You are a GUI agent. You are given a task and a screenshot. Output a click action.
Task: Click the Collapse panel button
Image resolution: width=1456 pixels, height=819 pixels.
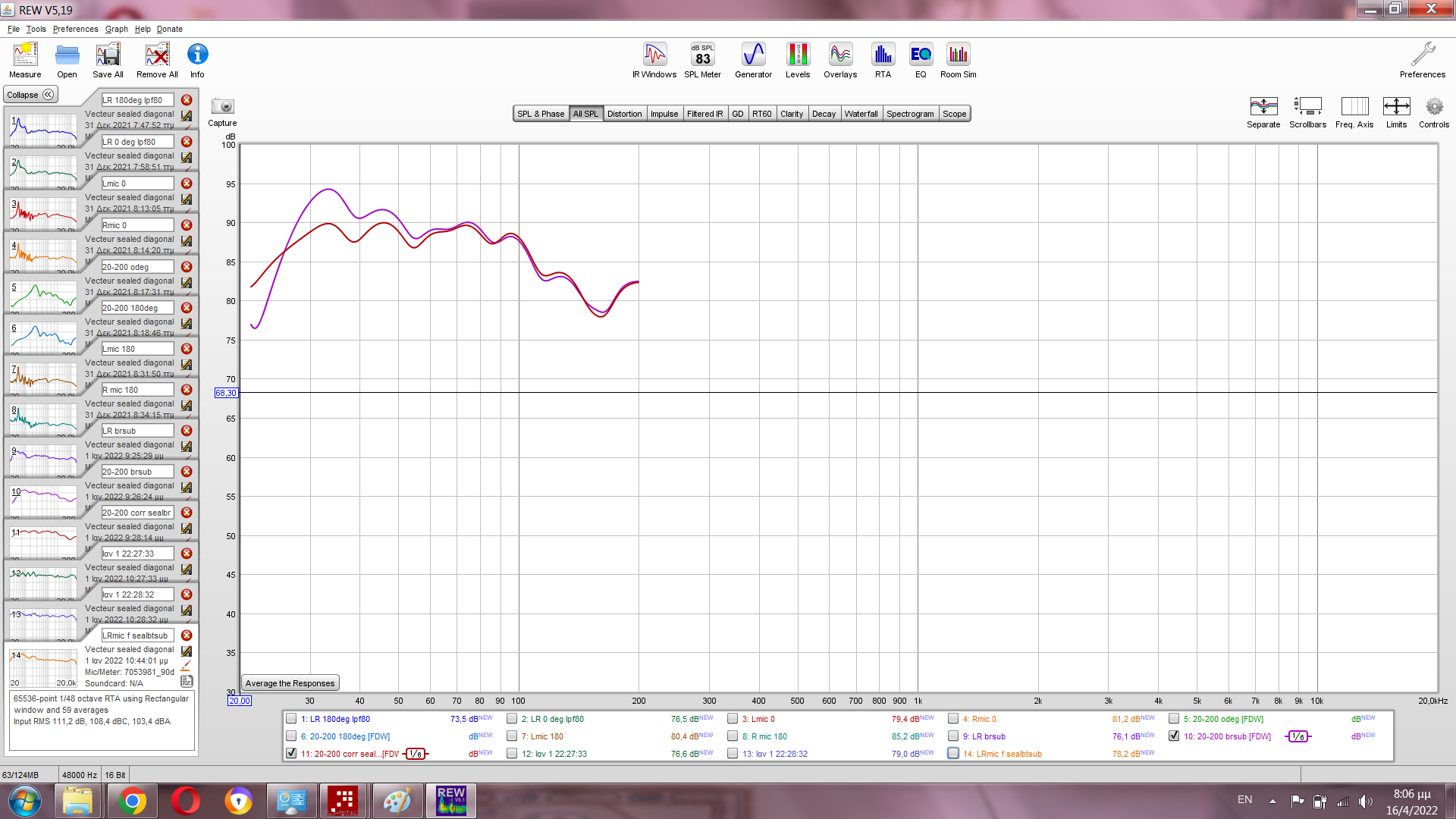click(30, 94)
